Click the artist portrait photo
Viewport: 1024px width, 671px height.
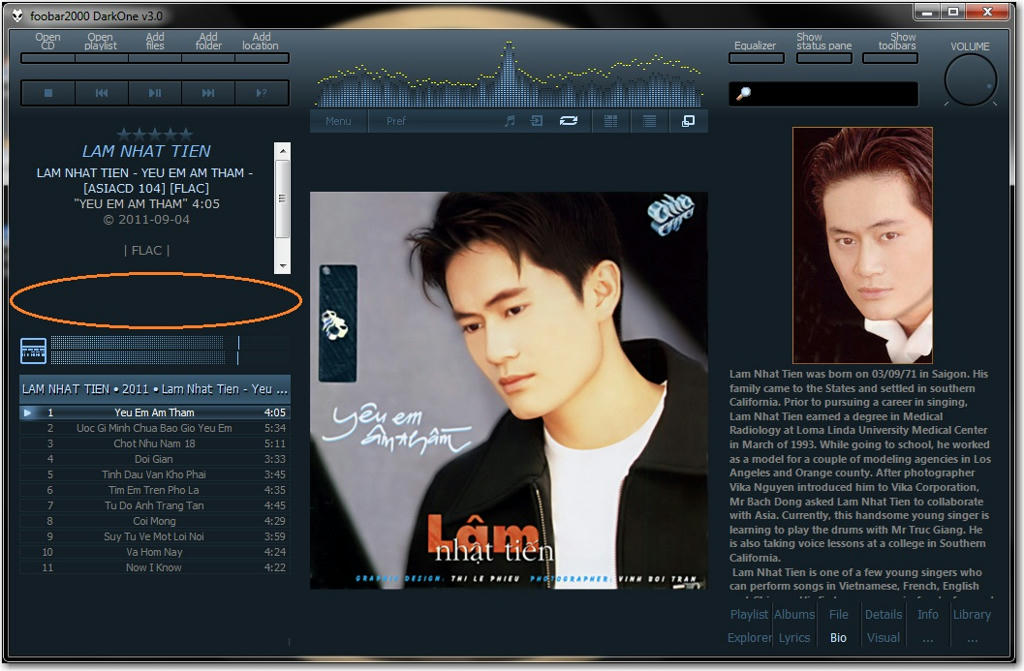pyautogui.click(x=862, y=245)
